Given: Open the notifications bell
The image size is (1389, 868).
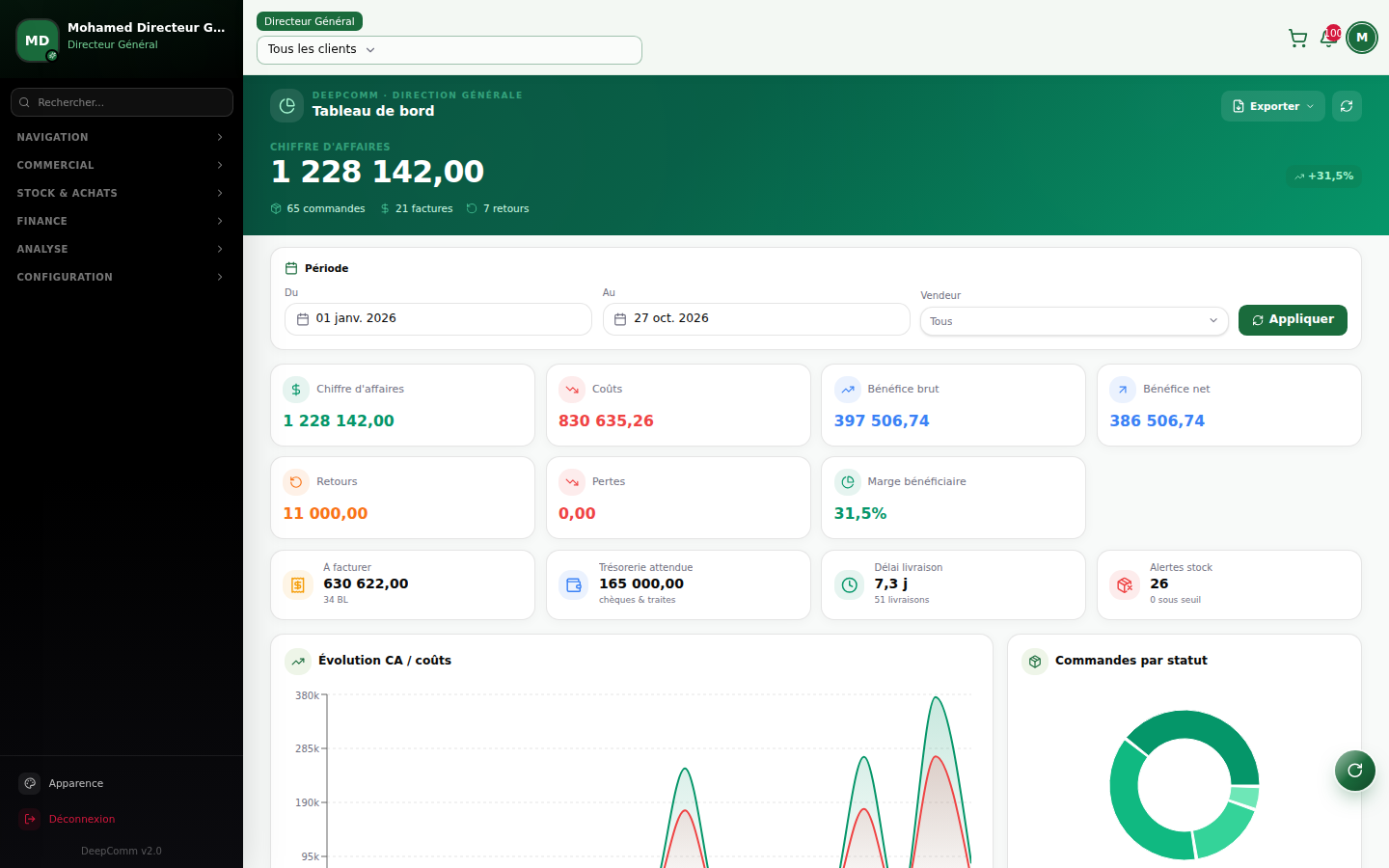Looking at the screenshot, I should 1328,39.
